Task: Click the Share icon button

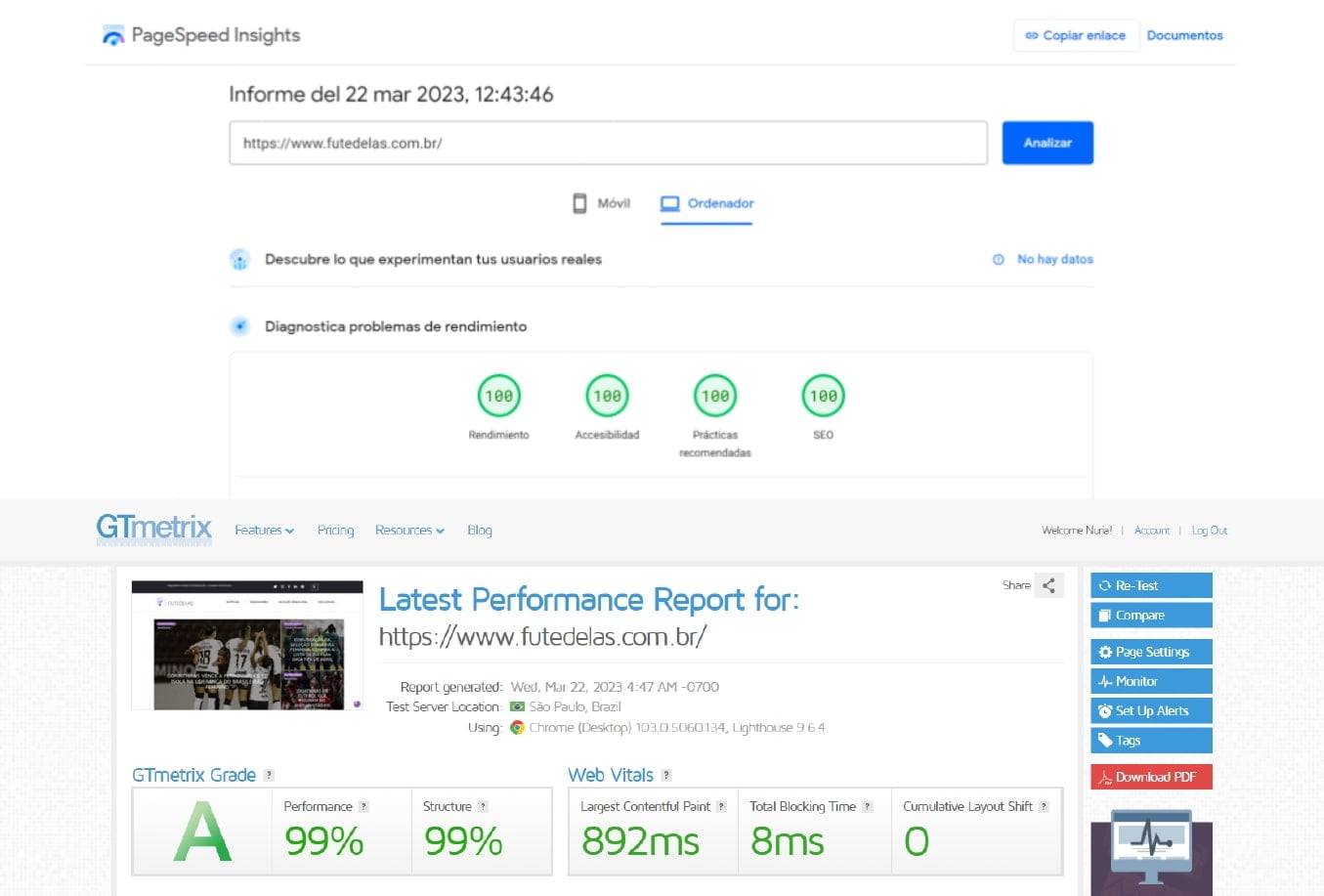Action: tap(1048, 585)
